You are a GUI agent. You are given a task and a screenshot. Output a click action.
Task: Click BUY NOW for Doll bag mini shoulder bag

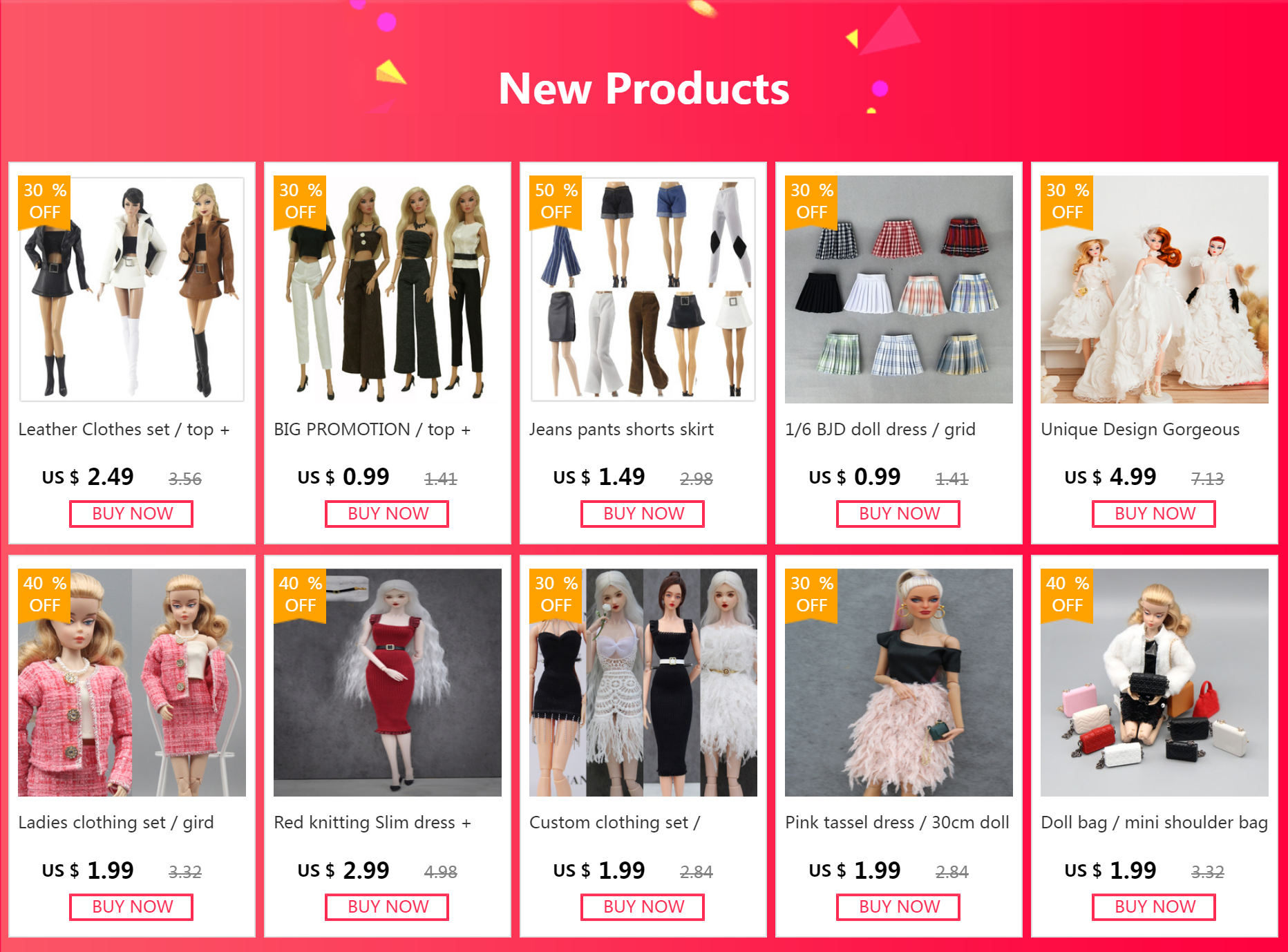point(1154,907)
